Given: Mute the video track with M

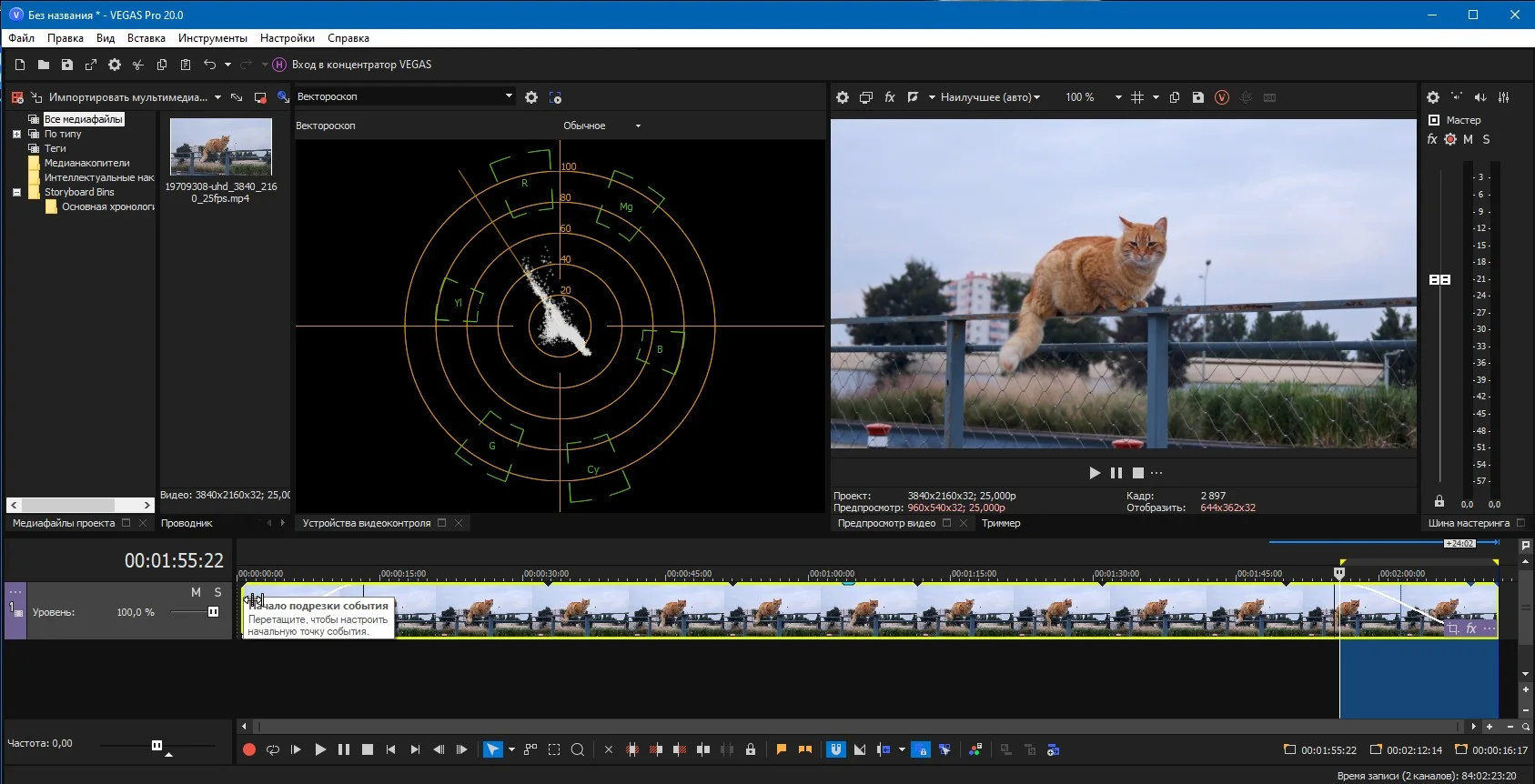Looking at the screenshot, I should [x=196, y=592].
